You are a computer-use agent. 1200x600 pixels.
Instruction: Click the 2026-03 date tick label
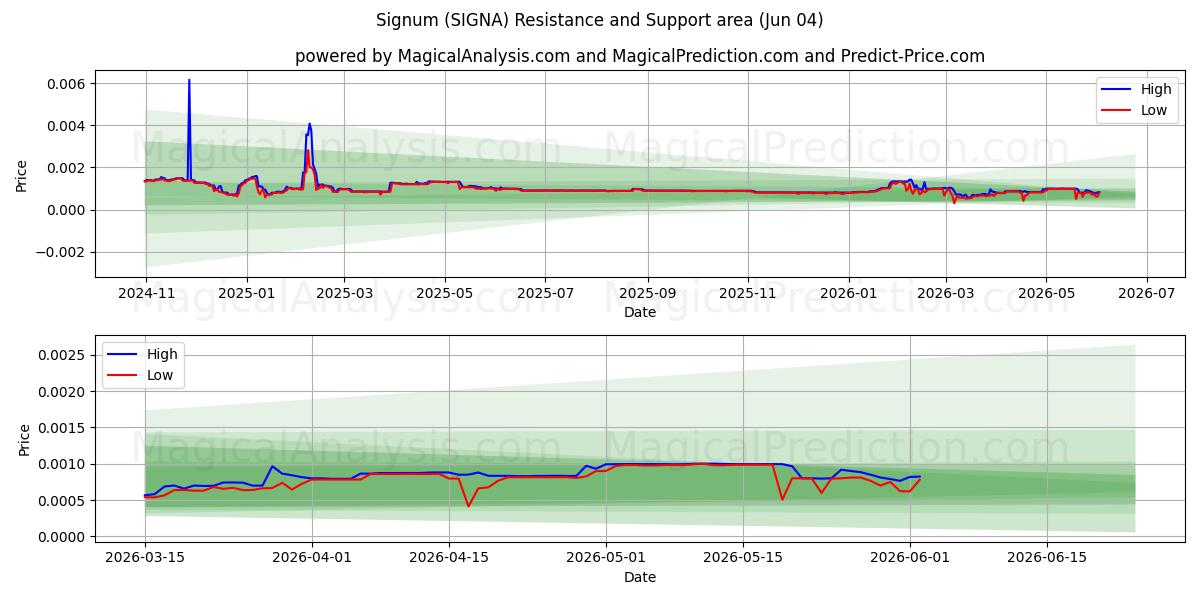946,294
